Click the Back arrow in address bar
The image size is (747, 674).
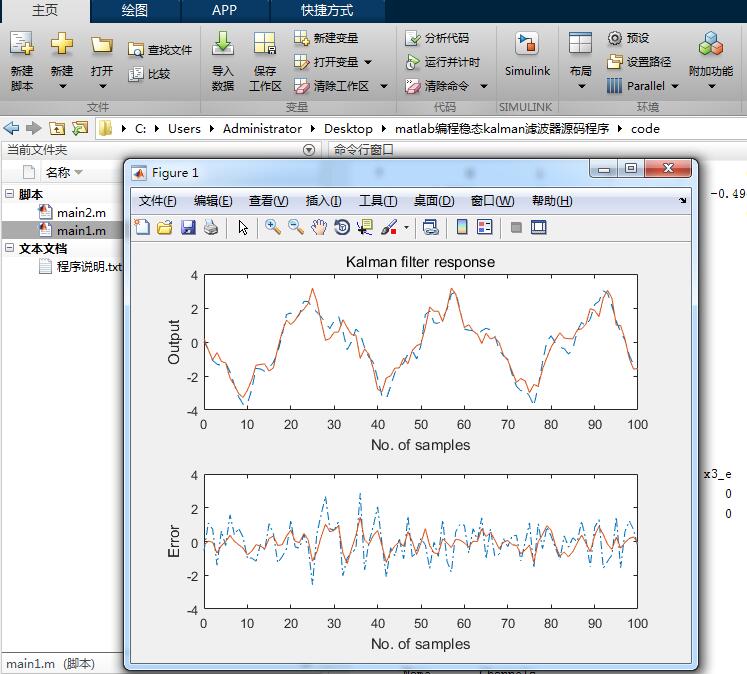(11, 128)
